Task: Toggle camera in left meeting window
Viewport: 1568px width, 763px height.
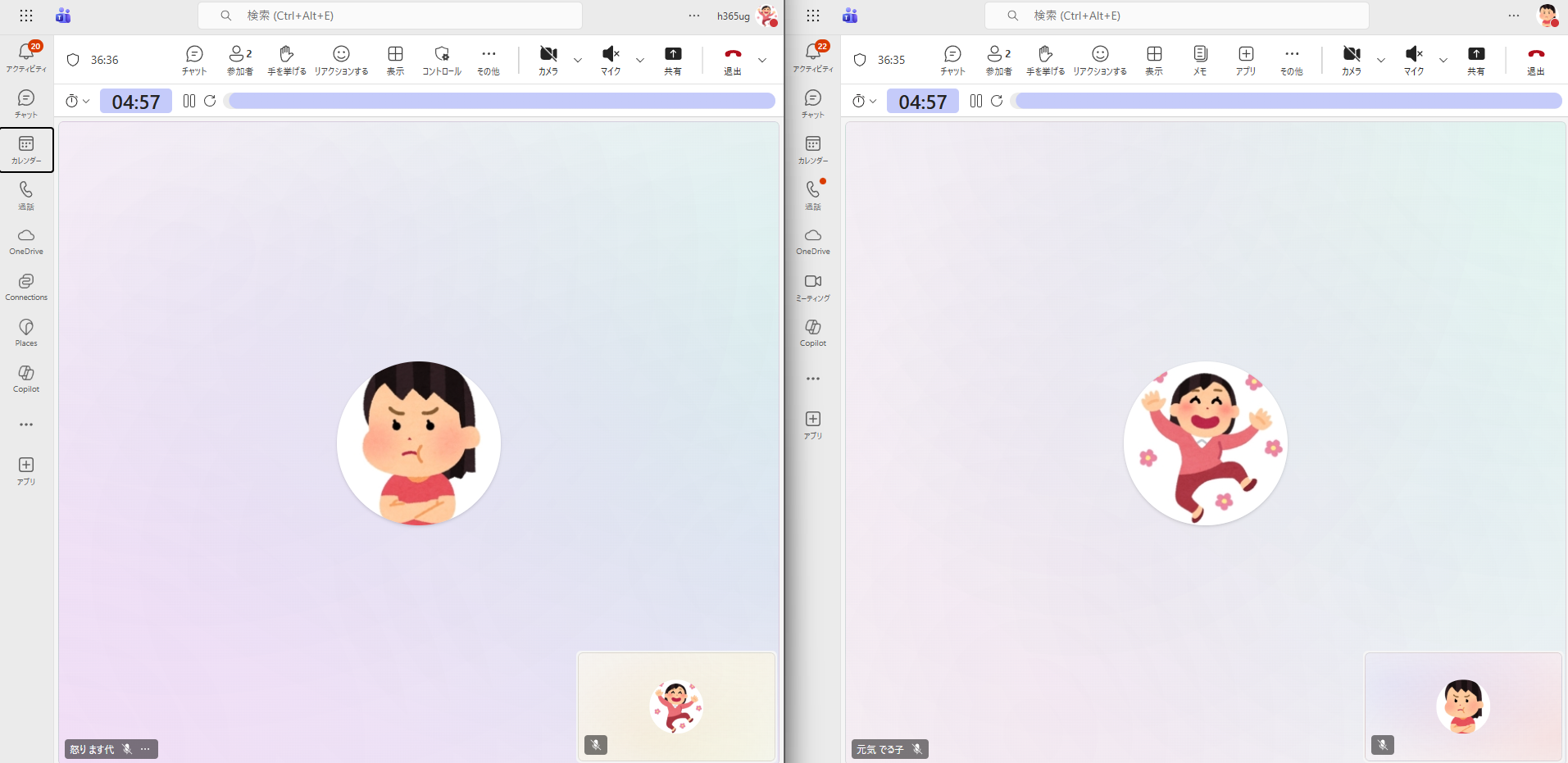Action: coord(548,60)
